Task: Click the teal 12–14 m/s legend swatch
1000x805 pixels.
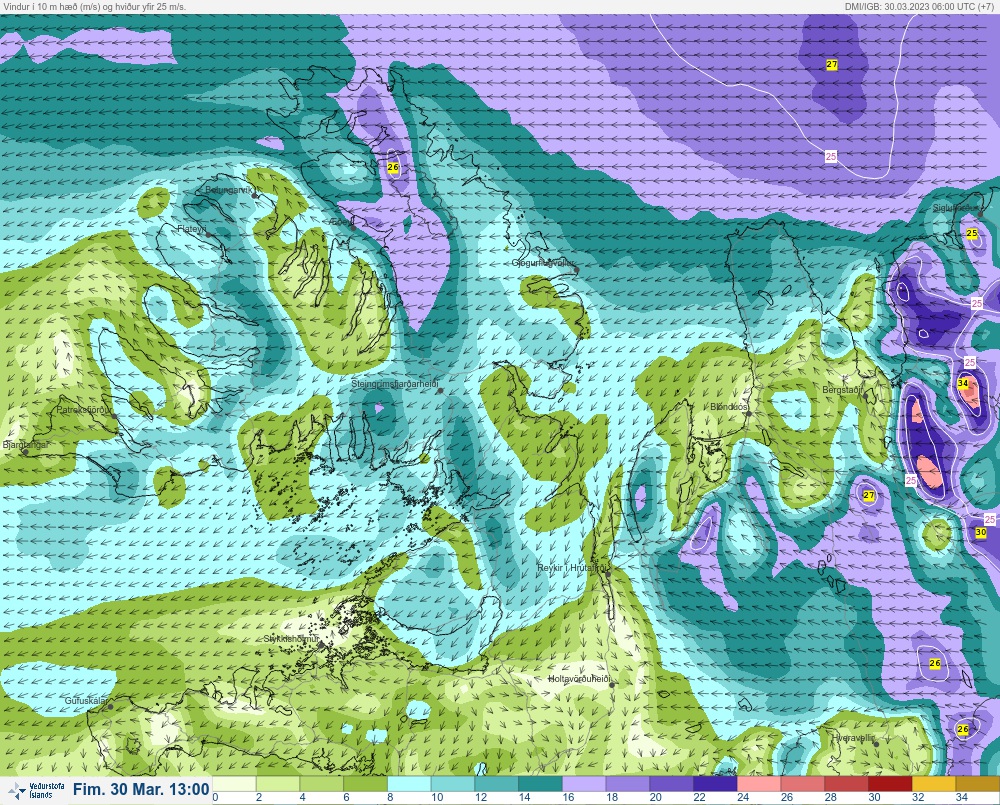Action: pyautogui.click(x=496, y=784)
